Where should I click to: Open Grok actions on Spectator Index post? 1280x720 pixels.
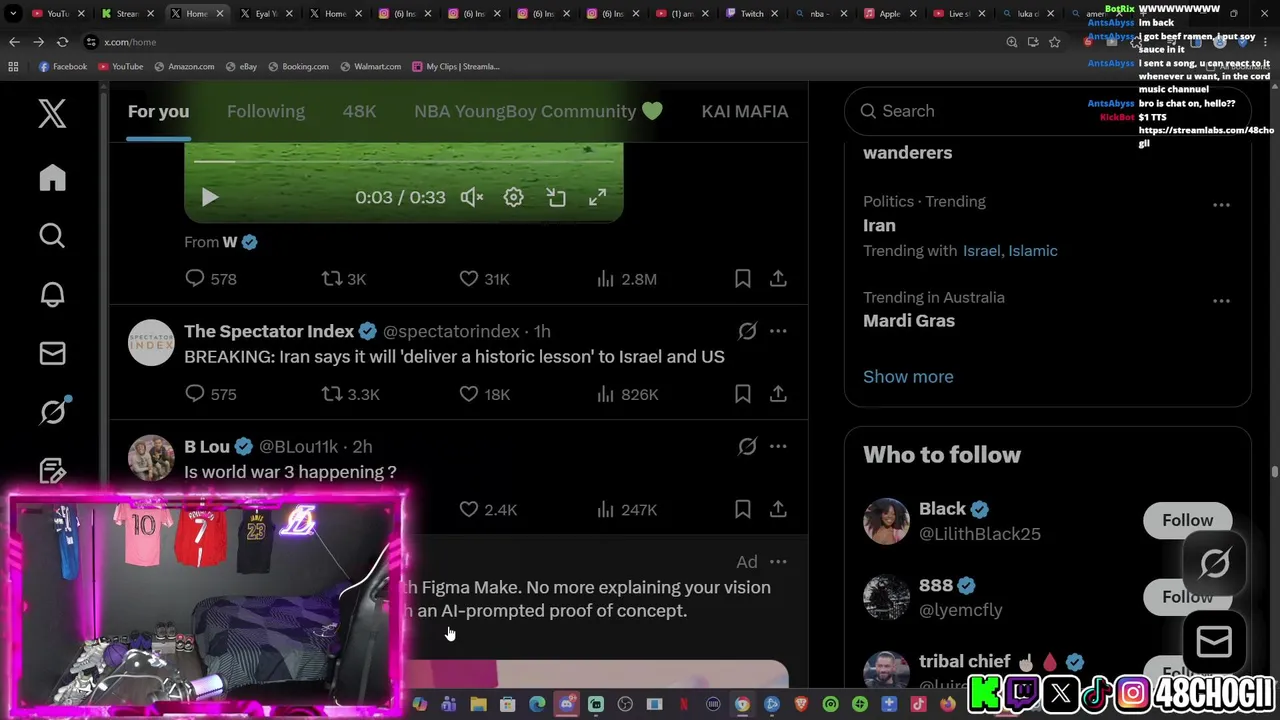point(747,331)
